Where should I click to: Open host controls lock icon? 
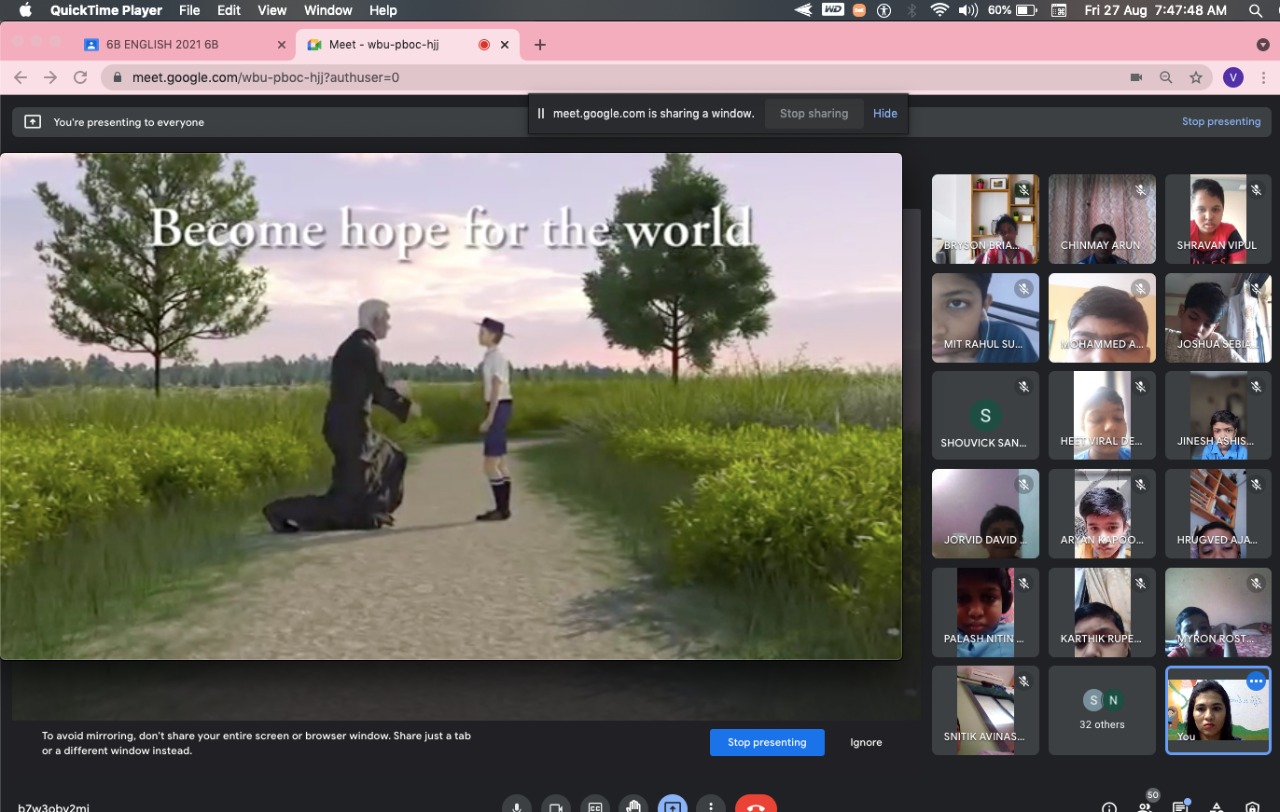[1252, 806]
